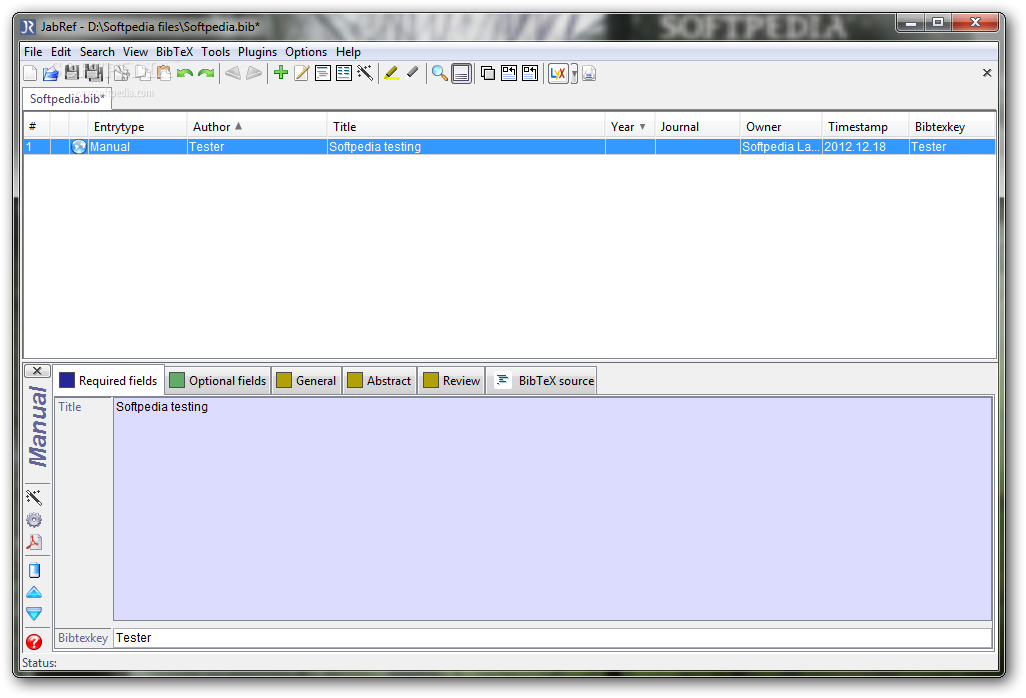Image resolution: width=1026 pixels, height=698 pixels.
Task: Click the yellow Mark entries highlighter
Action: pyautogui.click(x=391, y=73)
